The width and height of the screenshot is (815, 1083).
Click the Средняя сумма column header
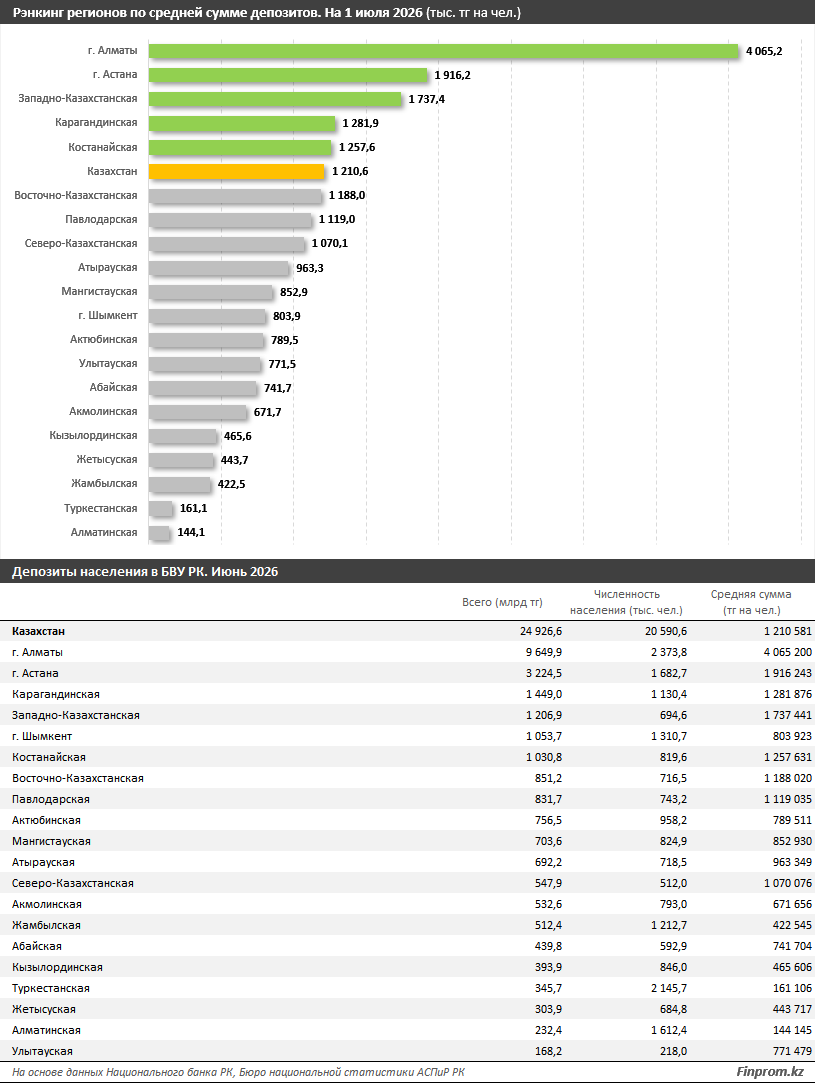tap(751, 602)
